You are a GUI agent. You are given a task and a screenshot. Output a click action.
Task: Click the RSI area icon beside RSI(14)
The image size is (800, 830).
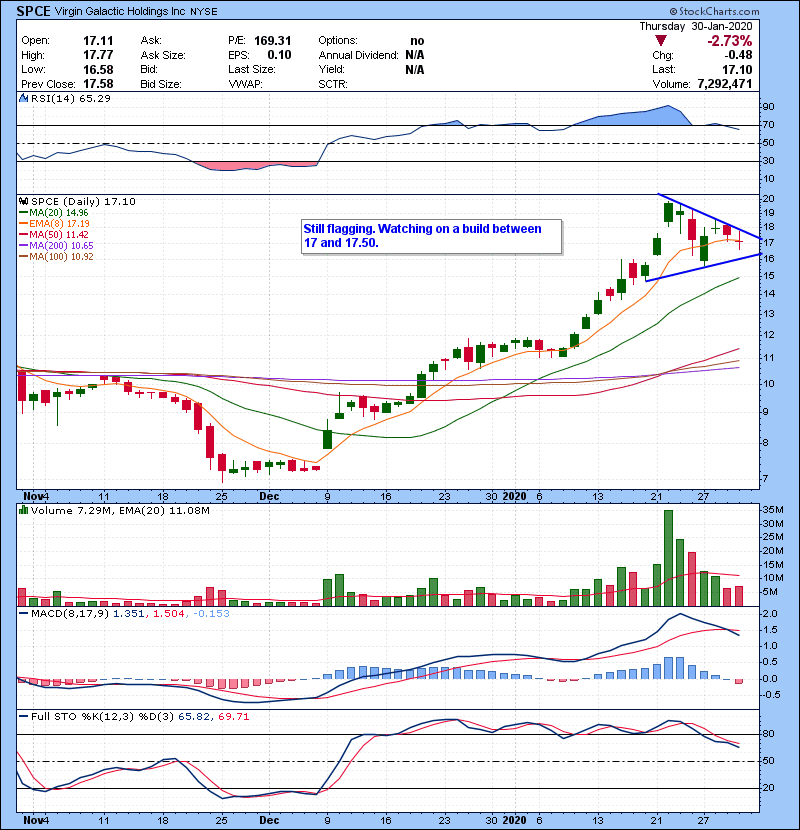coord(23,98)
